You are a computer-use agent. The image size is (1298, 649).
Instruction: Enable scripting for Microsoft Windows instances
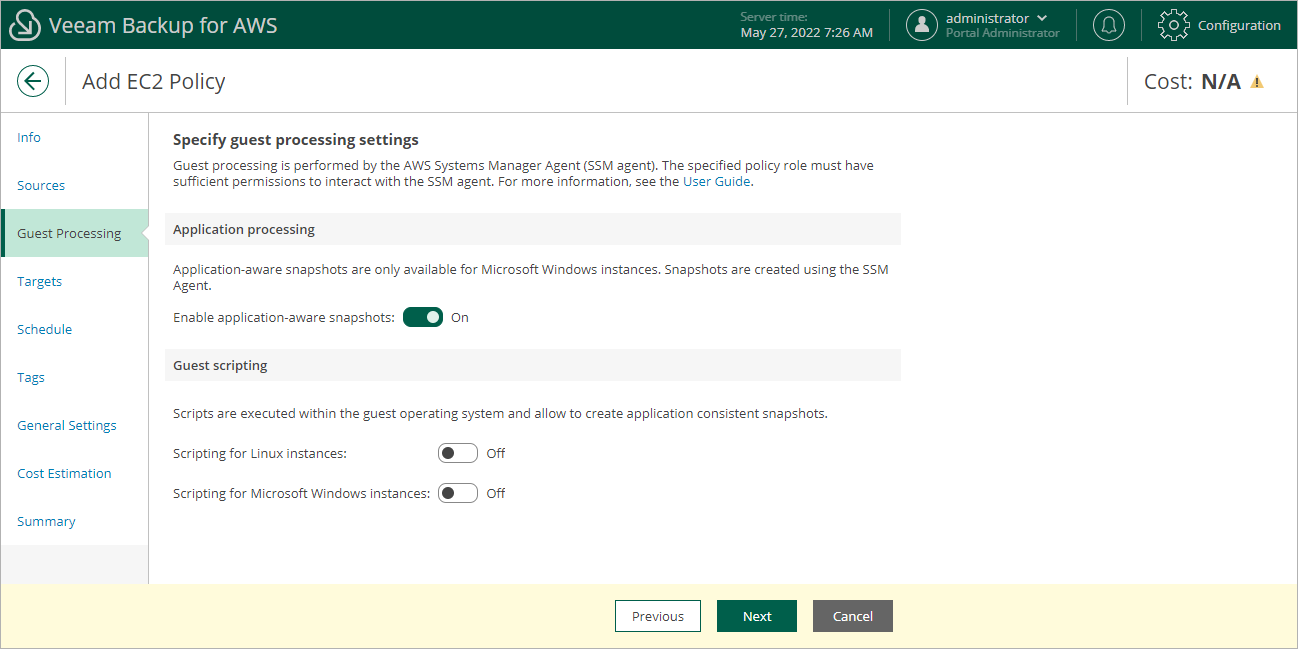[x=458, y=493]
